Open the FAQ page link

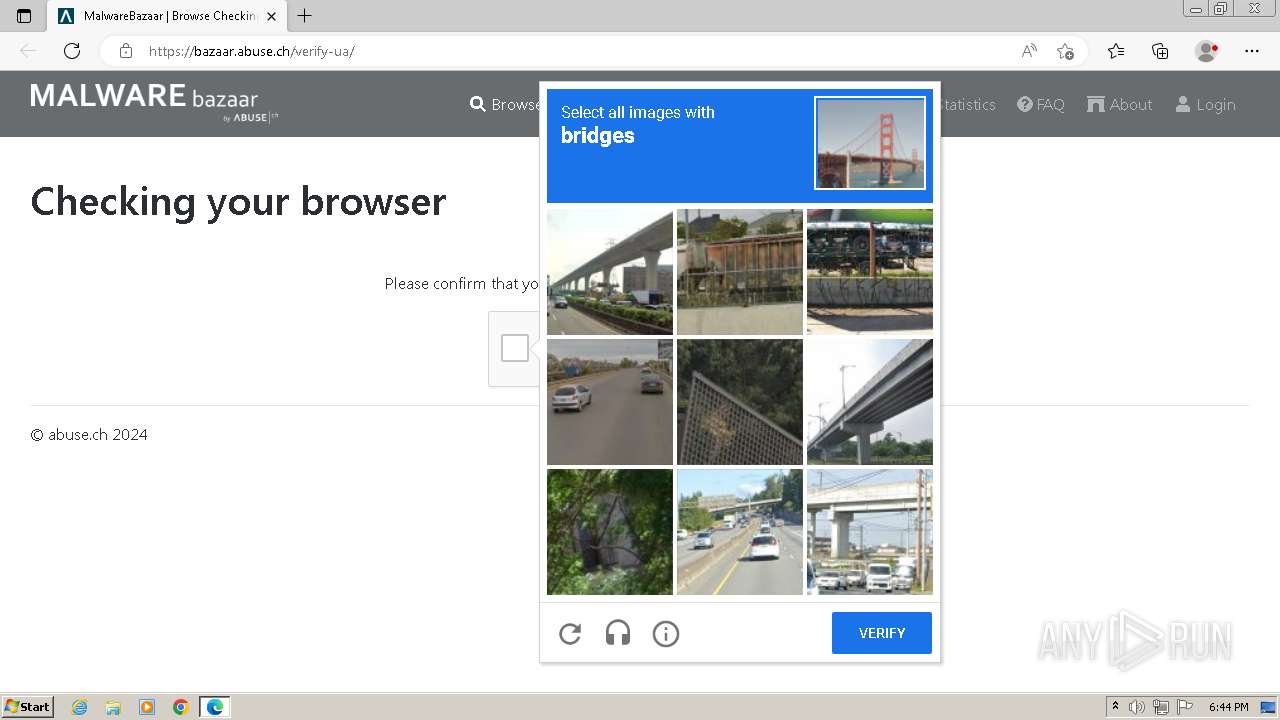pos(1041,104)
